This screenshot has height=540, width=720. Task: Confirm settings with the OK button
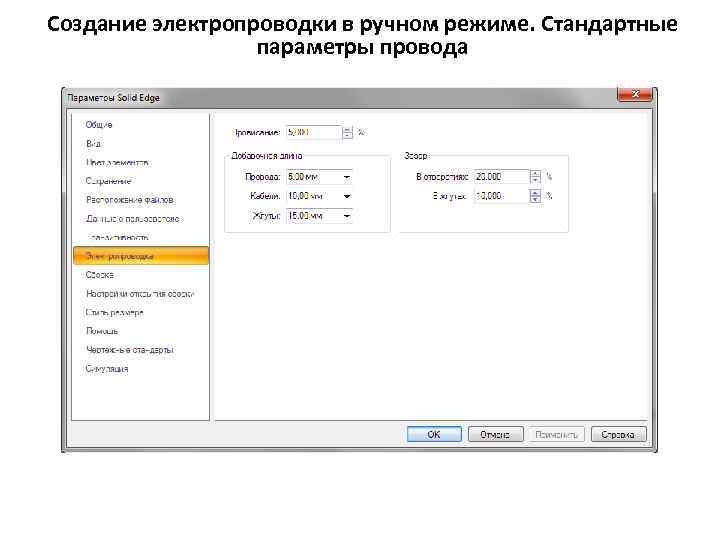[x=434, y=434]
